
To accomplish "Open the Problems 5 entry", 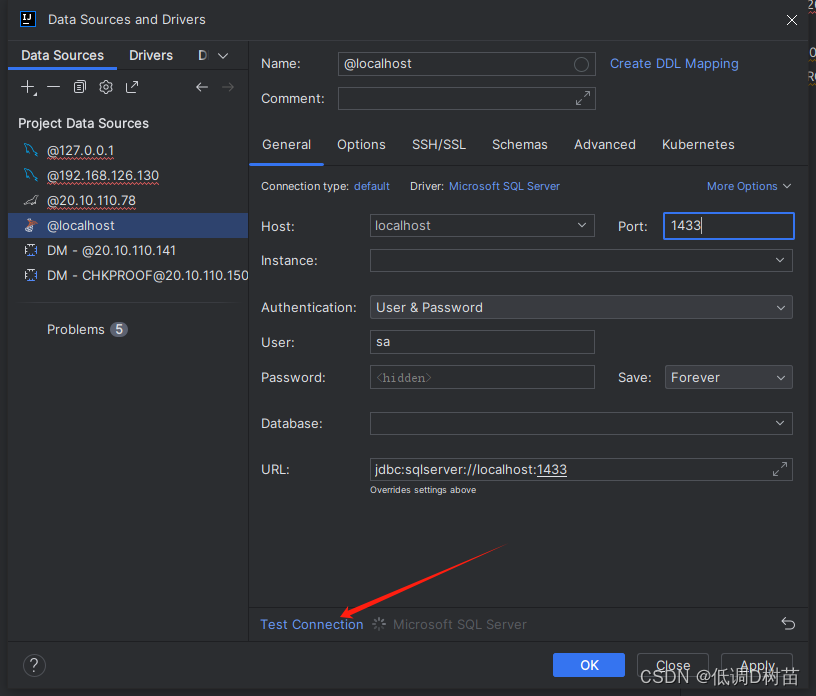I will pos(87,330).
